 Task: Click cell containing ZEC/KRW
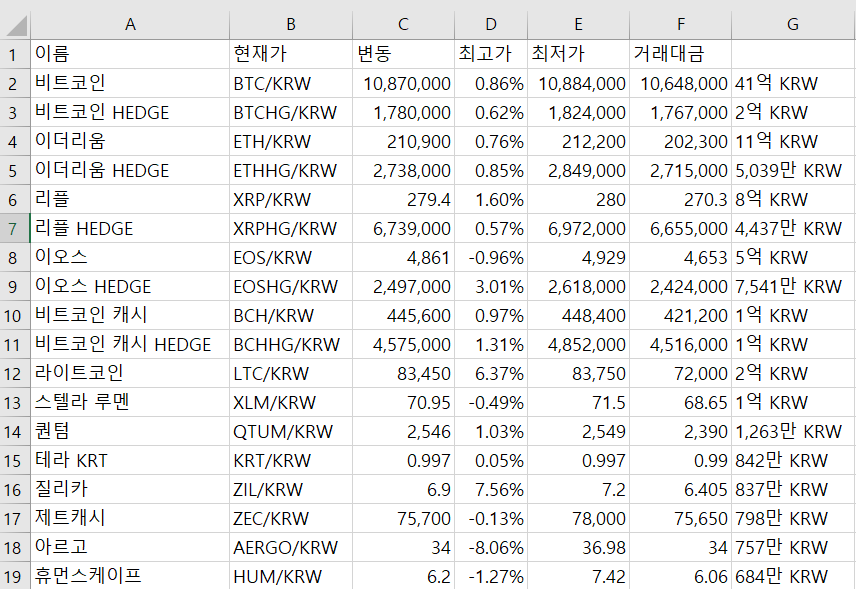291,517
